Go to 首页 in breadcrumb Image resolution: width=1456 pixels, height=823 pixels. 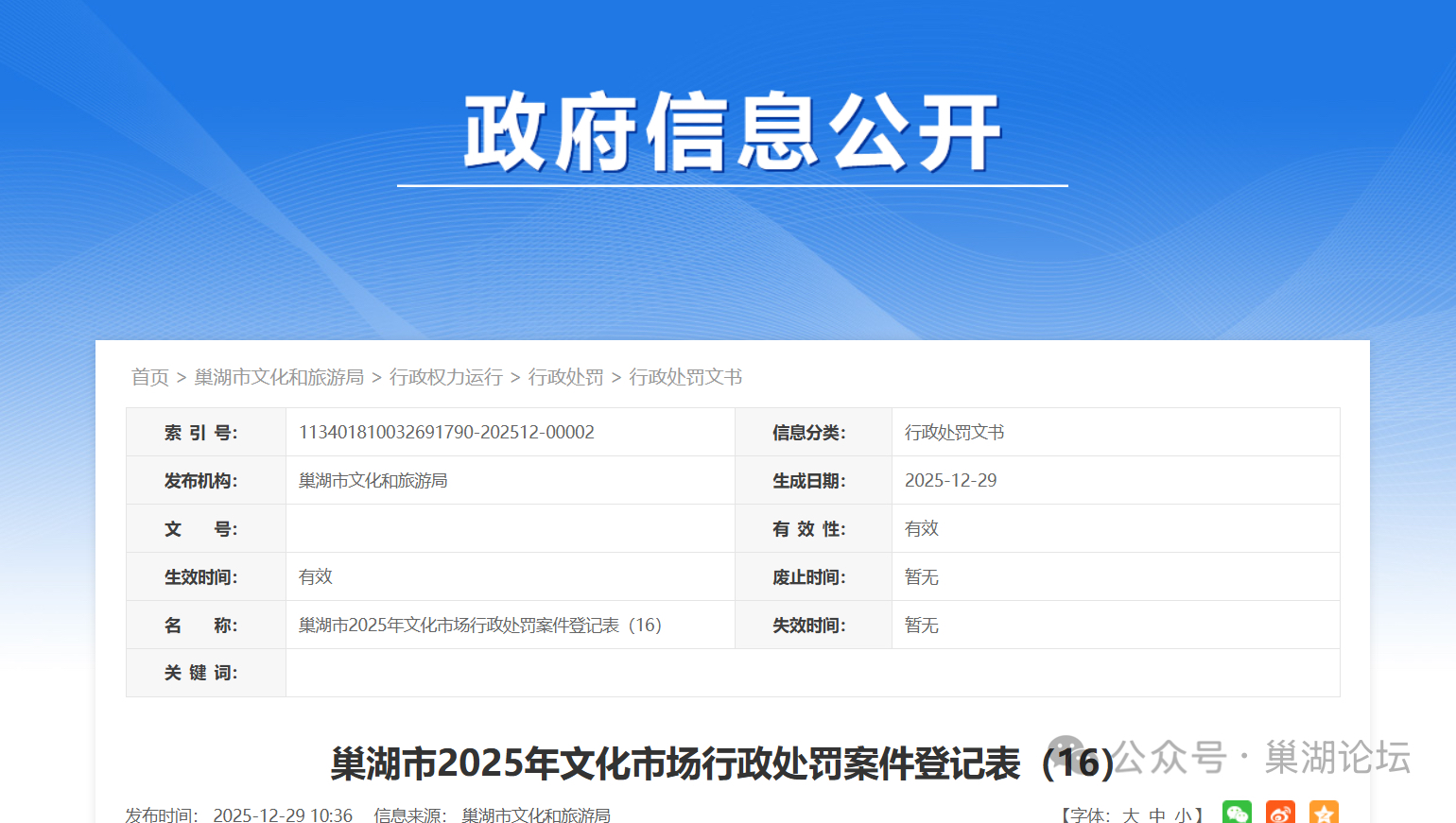[x=149, y=377]
